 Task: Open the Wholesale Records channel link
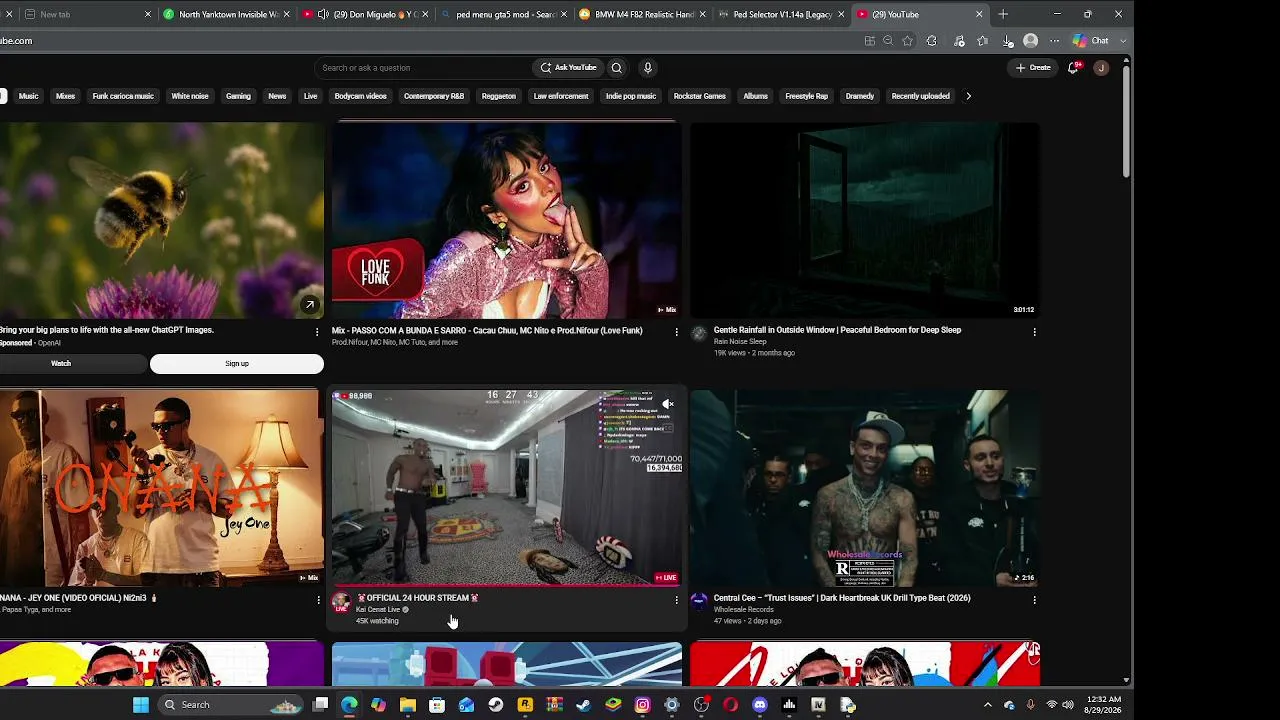click(743, 610)
